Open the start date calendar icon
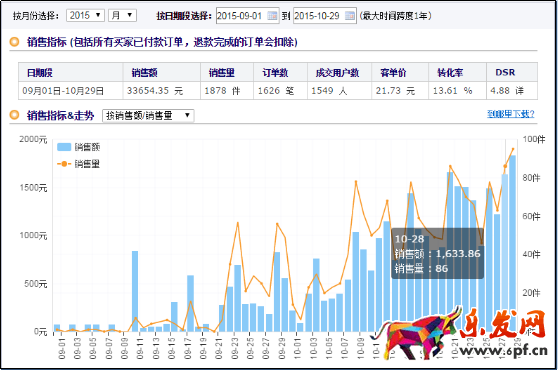 tap(272, 16)
